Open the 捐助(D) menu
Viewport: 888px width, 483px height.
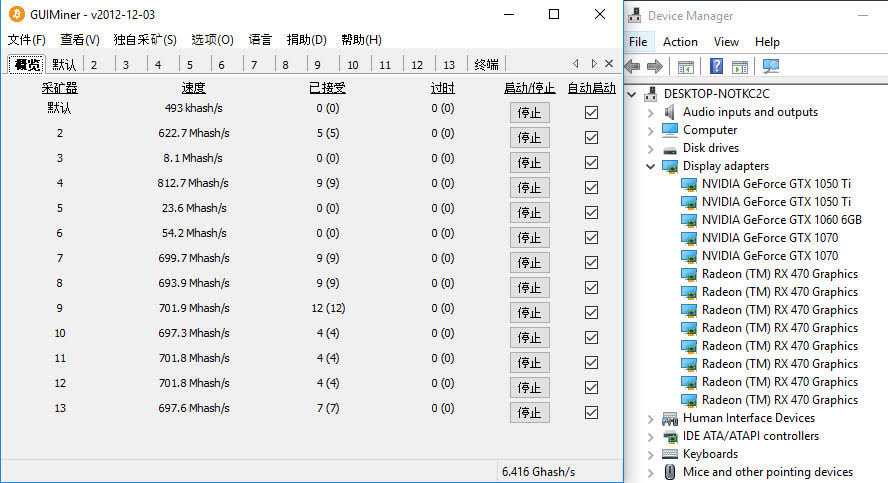[x=306, y=40]
